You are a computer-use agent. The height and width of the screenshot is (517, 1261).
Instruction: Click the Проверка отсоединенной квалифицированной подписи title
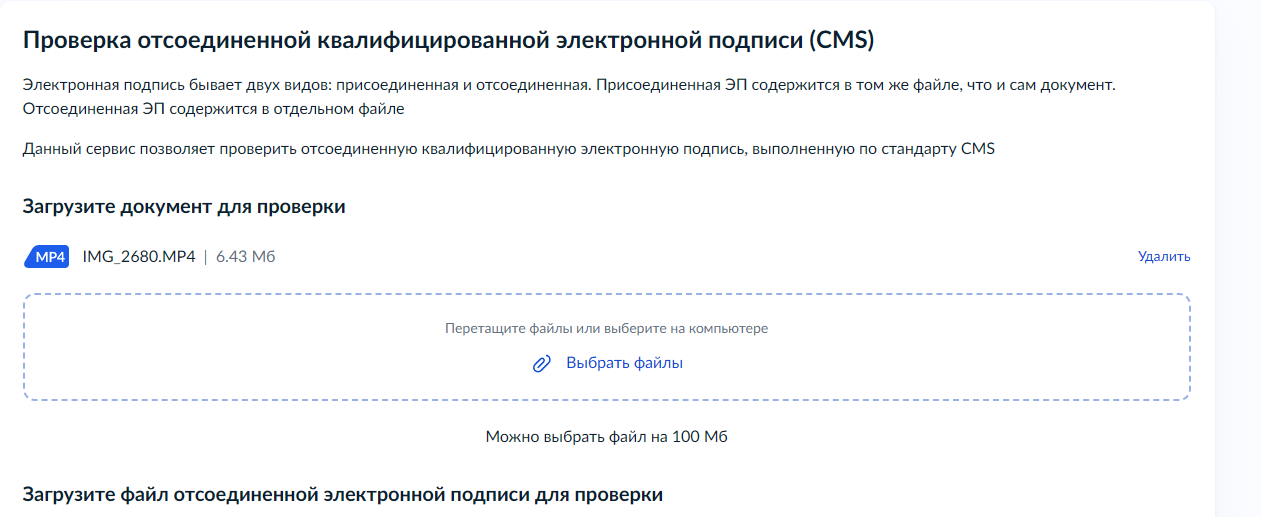pyautogui.click(x=448, y=41)
